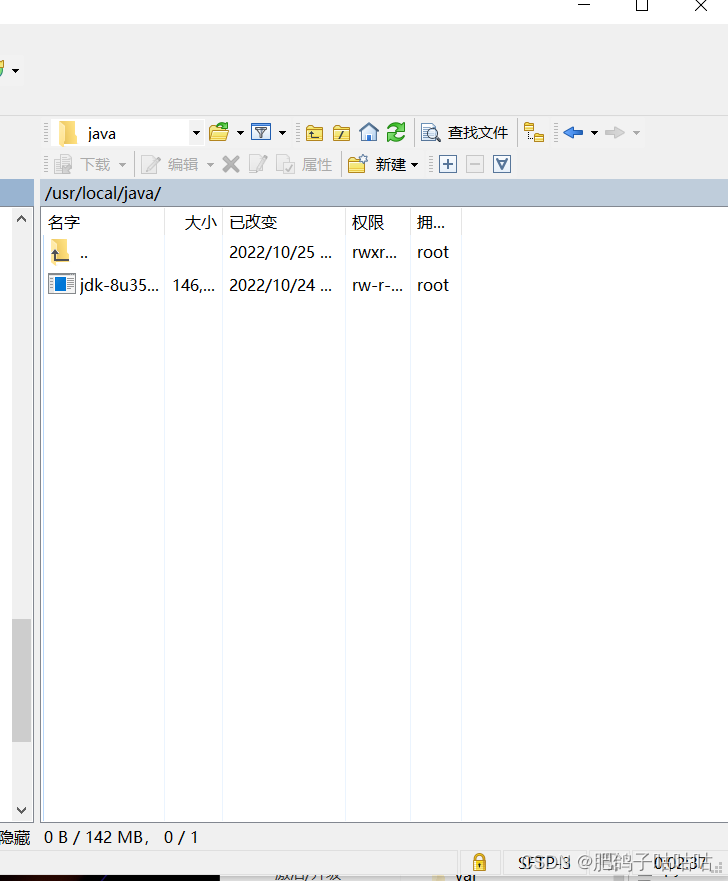Expand the open directory arrow menu

pyautogui.click(x=240, y=133)
